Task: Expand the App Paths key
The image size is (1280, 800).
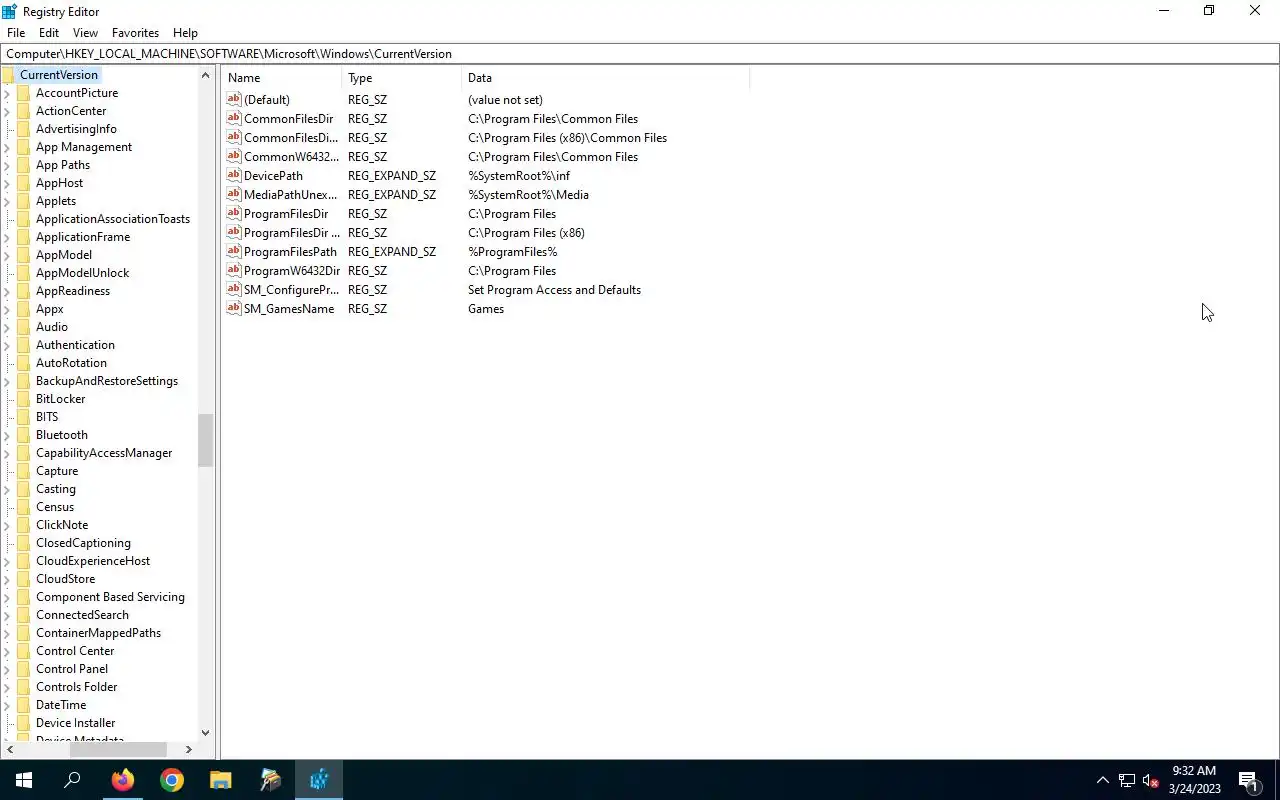Action: click(x=8, y=165)
